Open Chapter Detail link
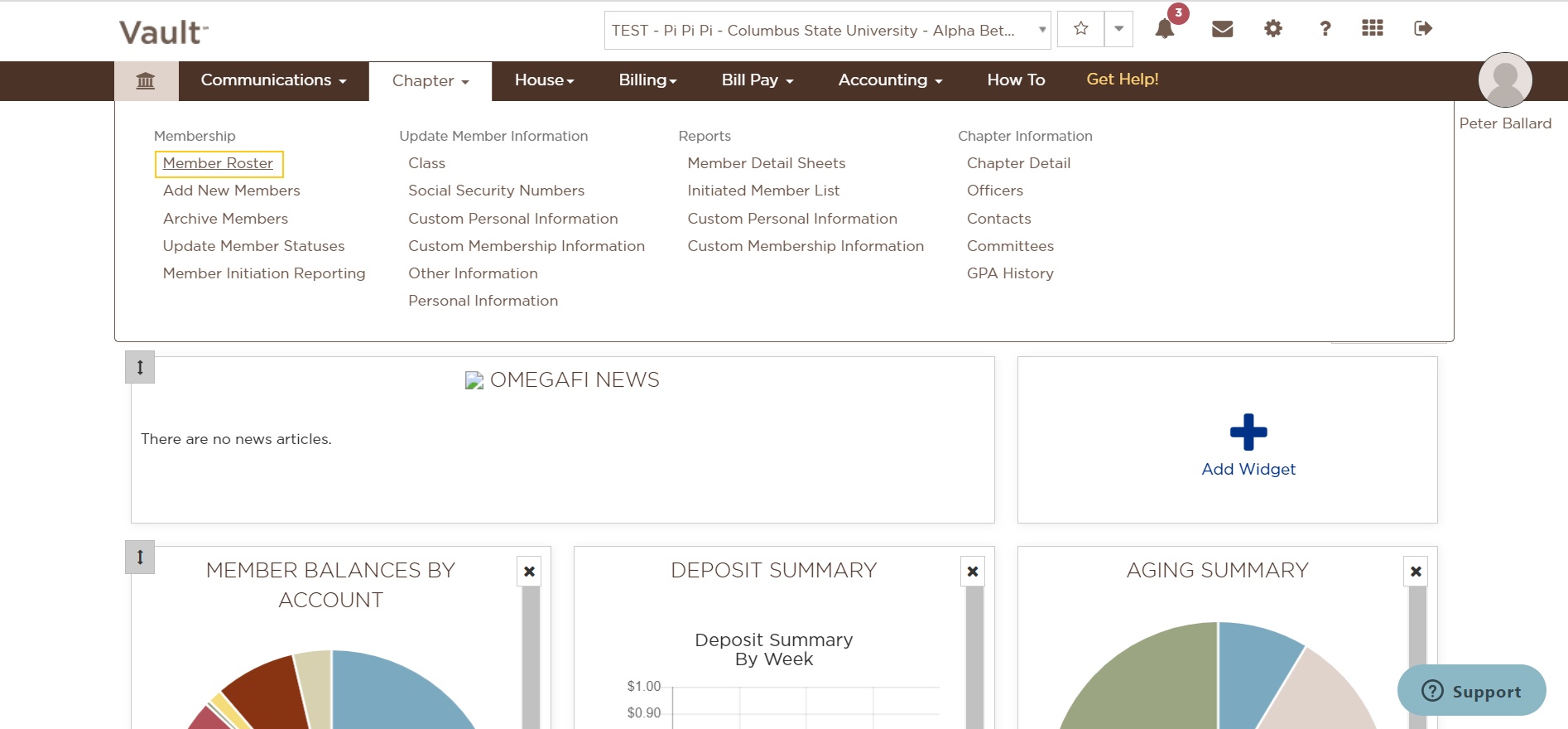The width and height of the screenshot is (1568, 729). tap(1018, 163)
